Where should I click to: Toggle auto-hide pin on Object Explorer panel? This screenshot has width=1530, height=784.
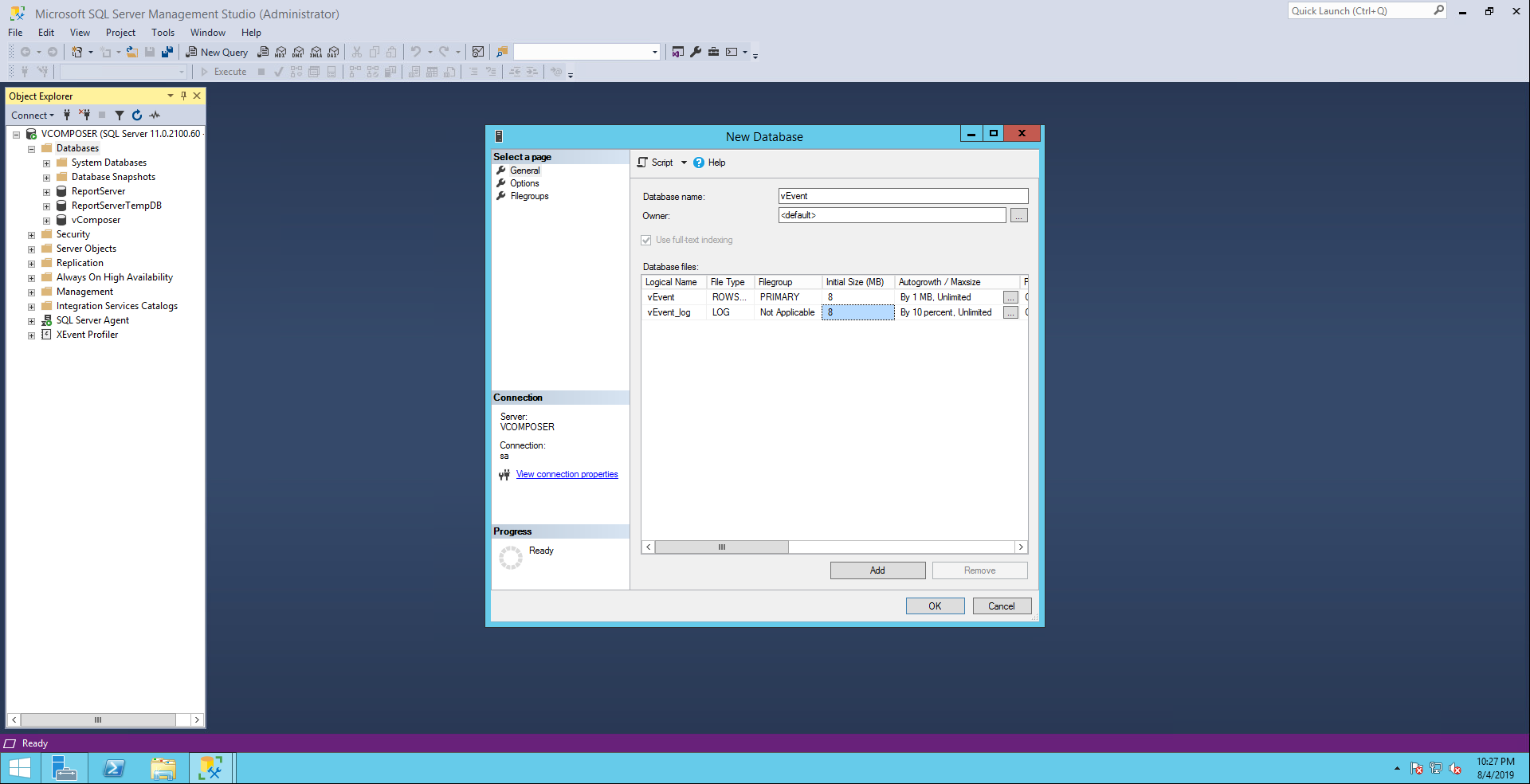pyautogui.click(x=183, y=96)
